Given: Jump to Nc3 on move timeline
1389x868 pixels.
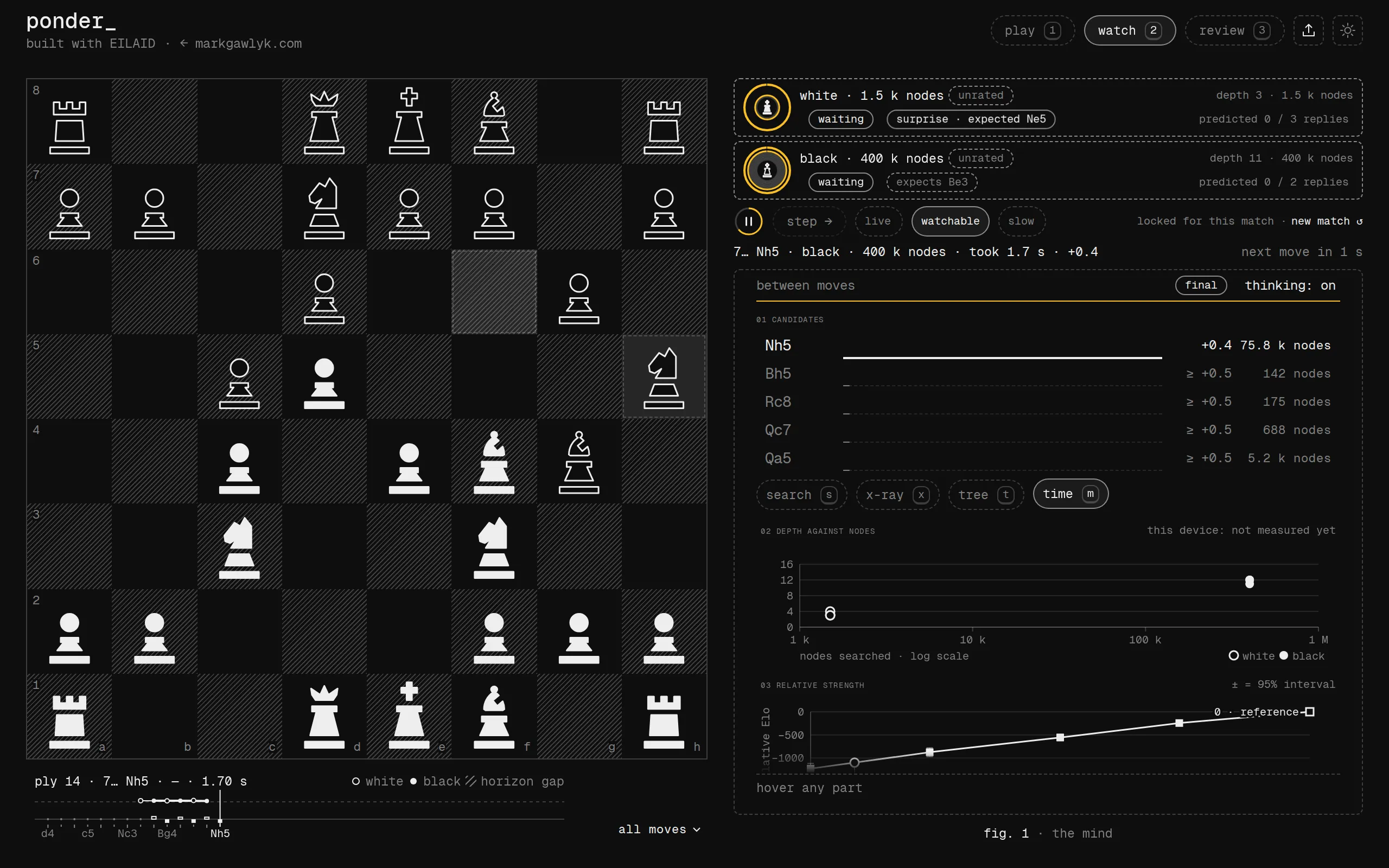Looking at the screenshot, I should tap(128, 833).
